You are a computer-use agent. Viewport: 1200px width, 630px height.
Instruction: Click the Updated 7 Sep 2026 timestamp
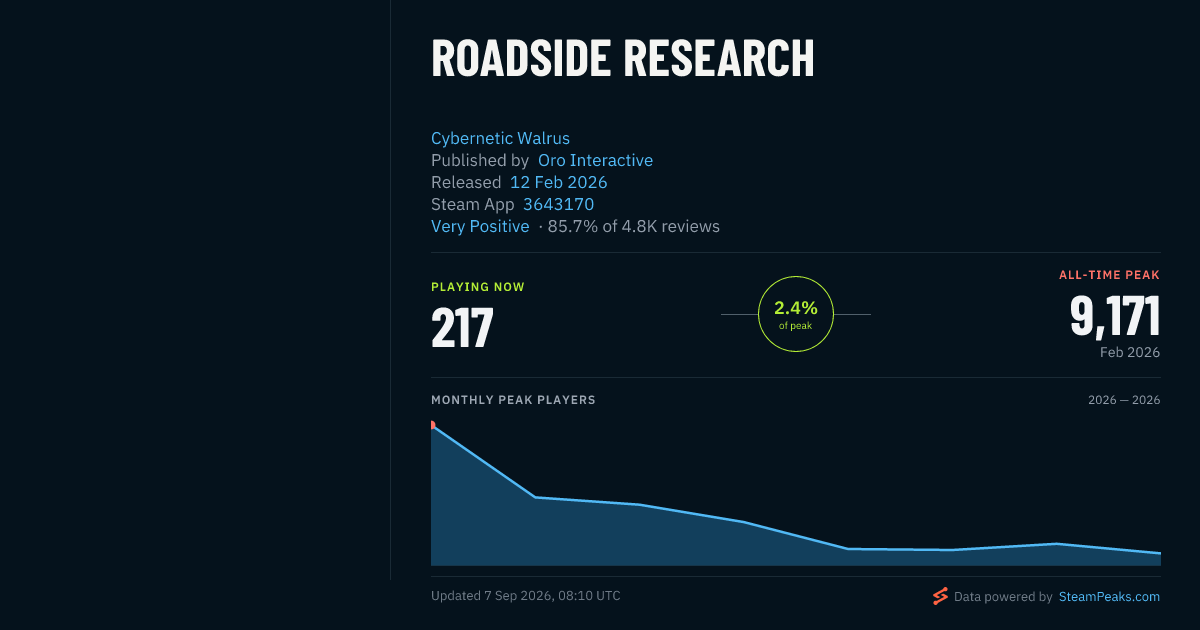click(526, 596)
